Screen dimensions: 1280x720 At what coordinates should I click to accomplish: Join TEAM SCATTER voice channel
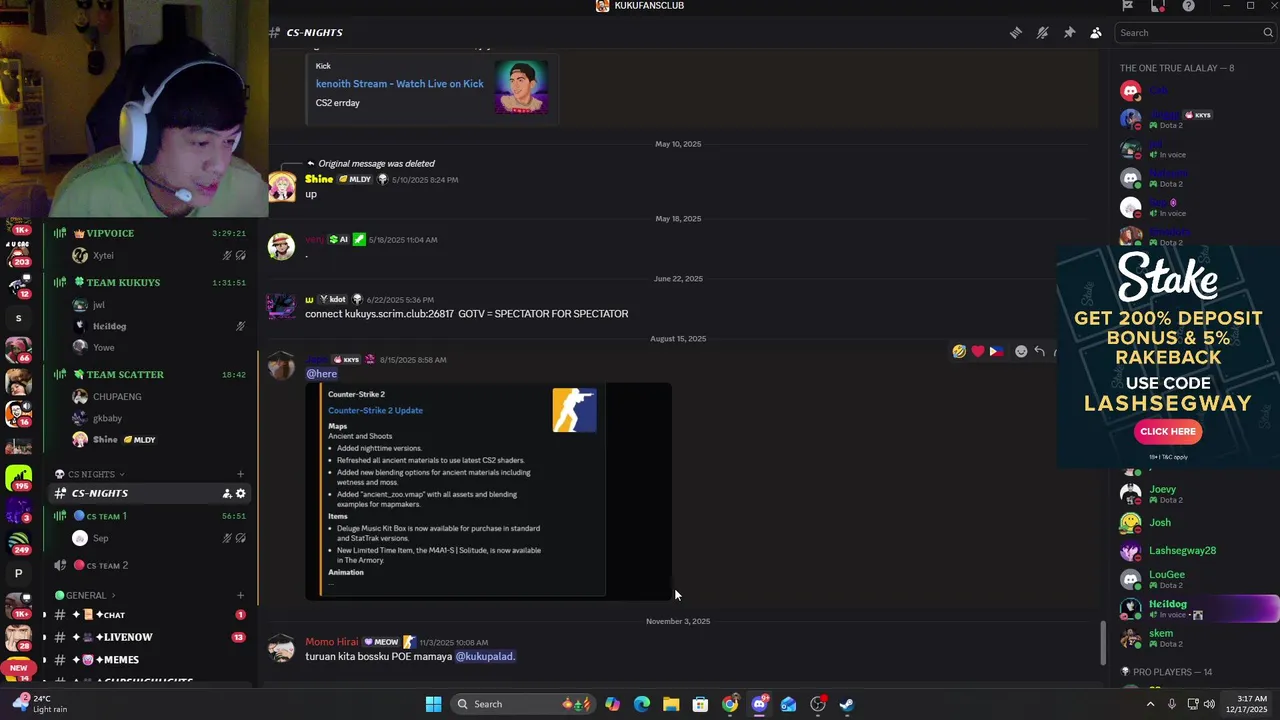click(150, 374)
